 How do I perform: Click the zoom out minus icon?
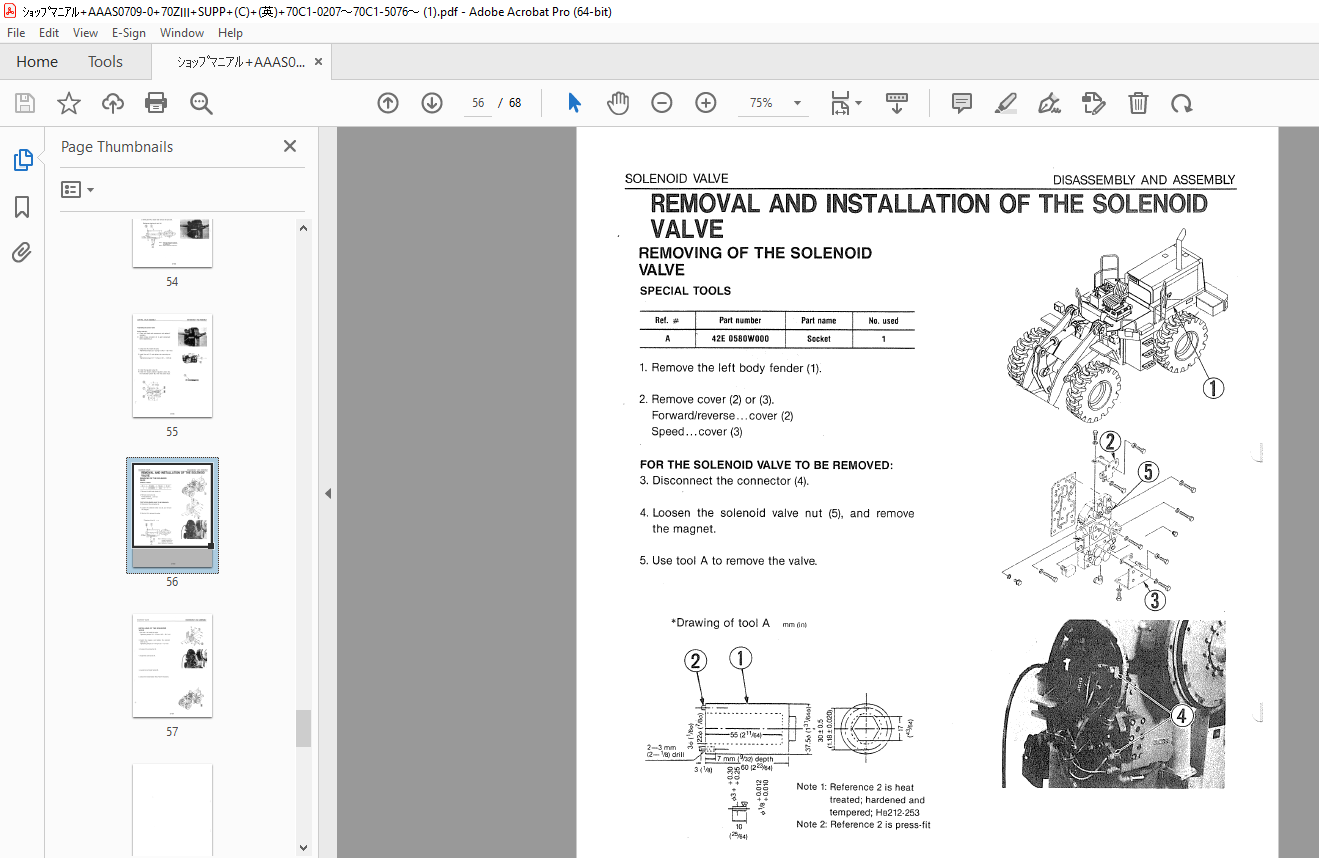662,103
